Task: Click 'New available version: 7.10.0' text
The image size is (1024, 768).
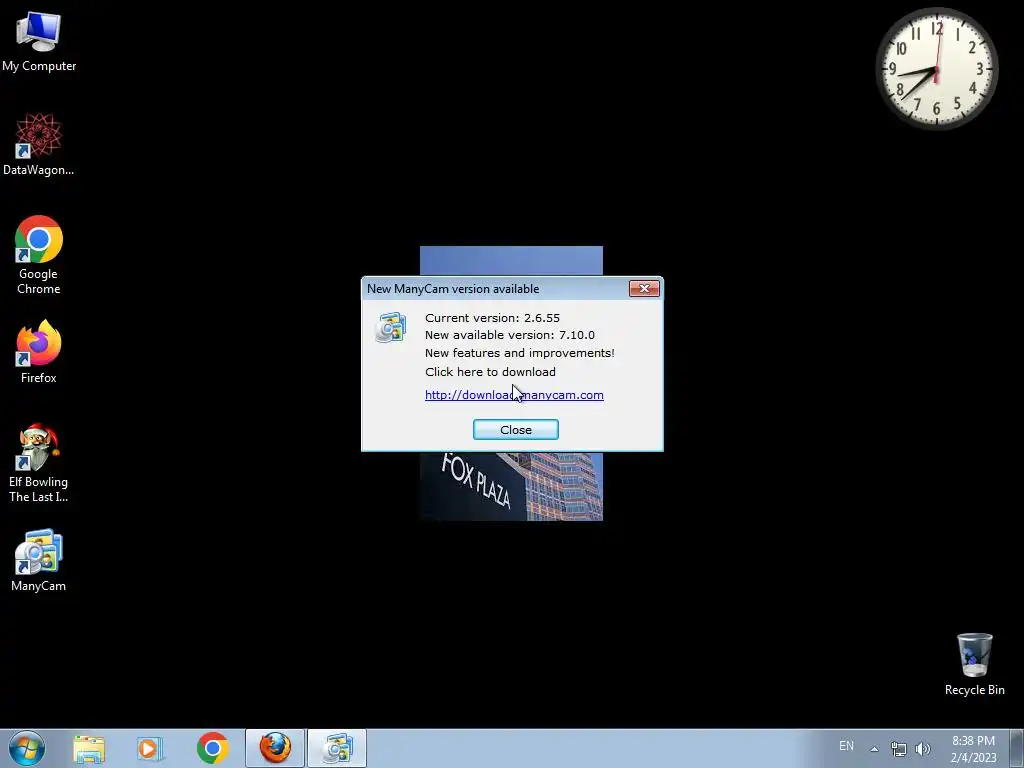Action: (x=509, y=335)
